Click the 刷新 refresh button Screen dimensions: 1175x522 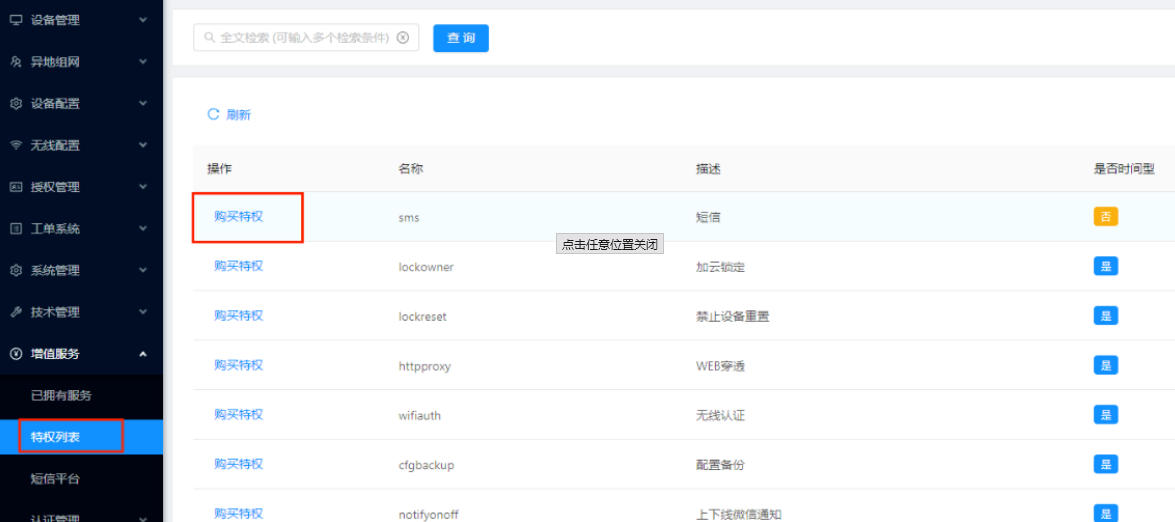tap(229, 115)
